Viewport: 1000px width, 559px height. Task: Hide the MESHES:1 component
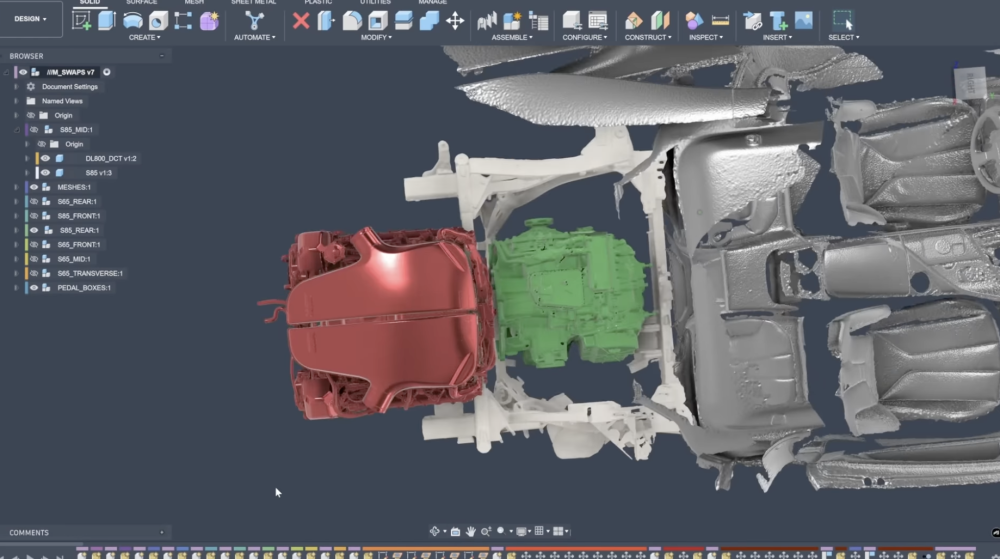click(x=34, y=187)
